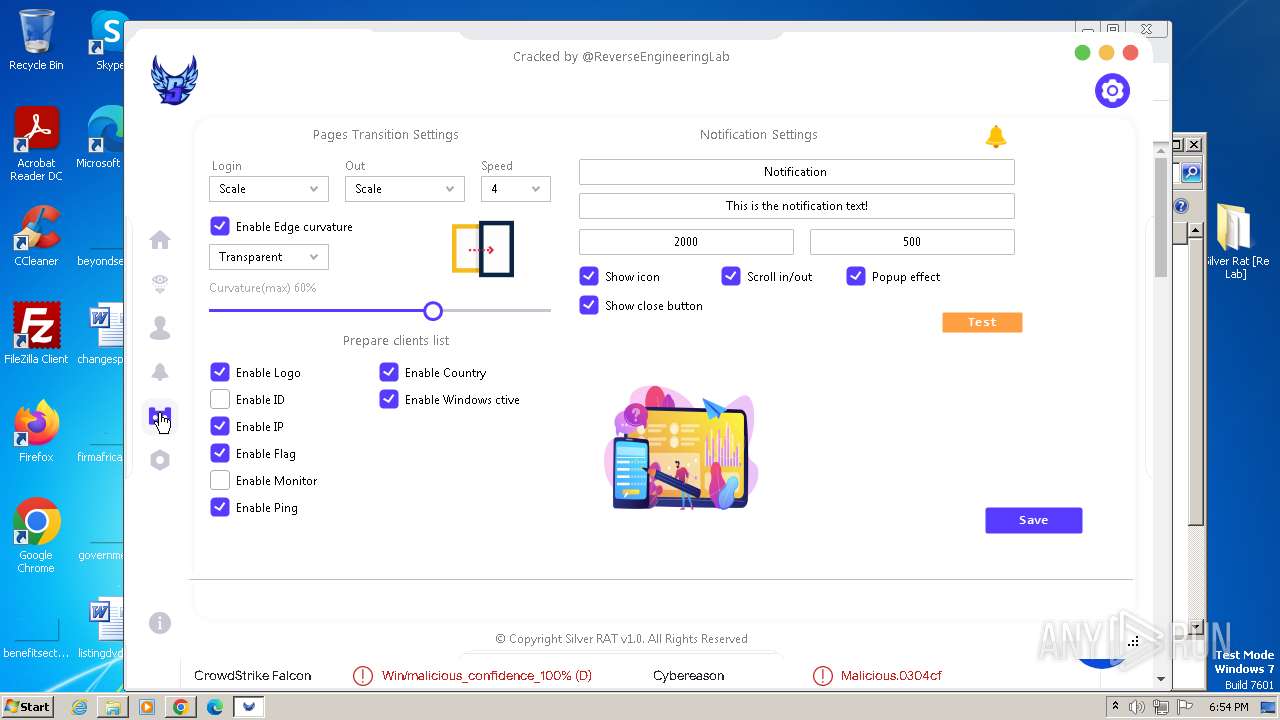1280x720 pixels.
Task: Open the hexagon builder sidebar icon
Action: click(160, 460)
